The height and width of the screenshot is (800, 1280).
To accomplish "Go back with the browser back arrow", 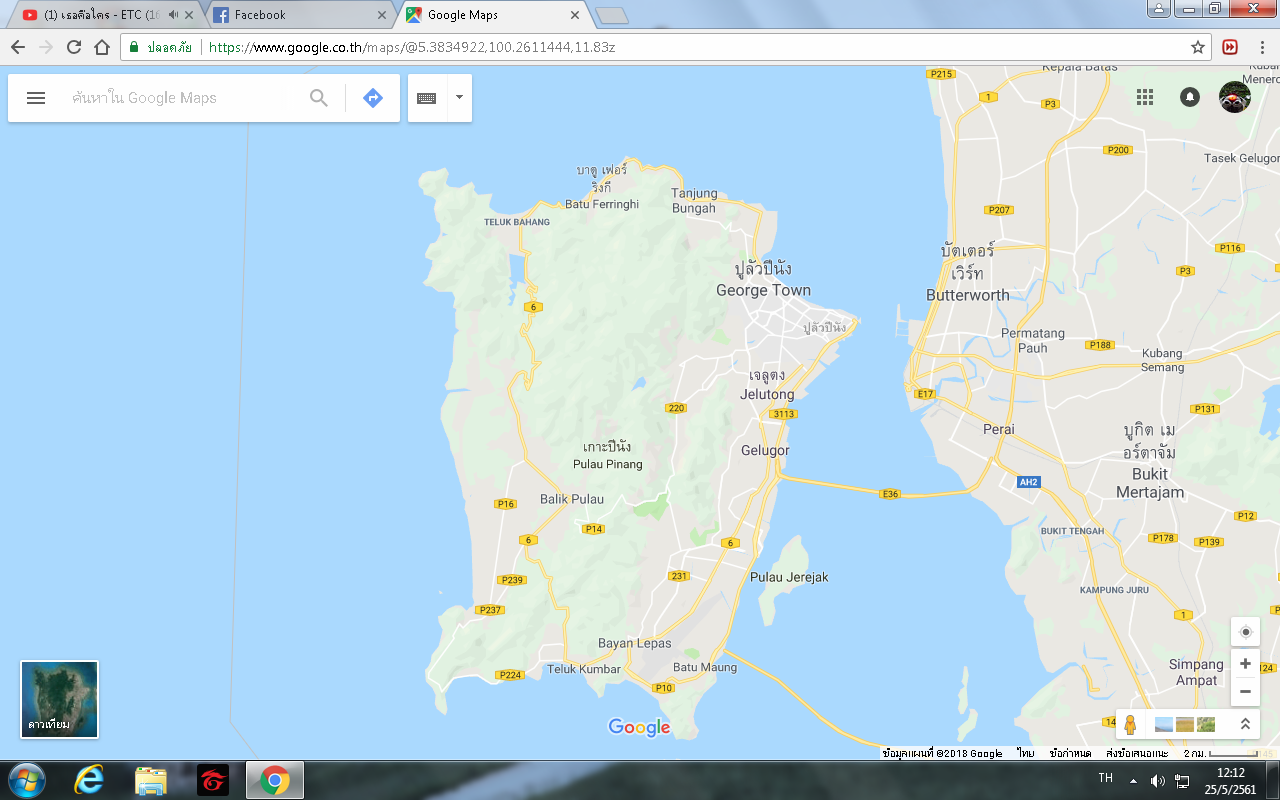I will click(18, 47).
